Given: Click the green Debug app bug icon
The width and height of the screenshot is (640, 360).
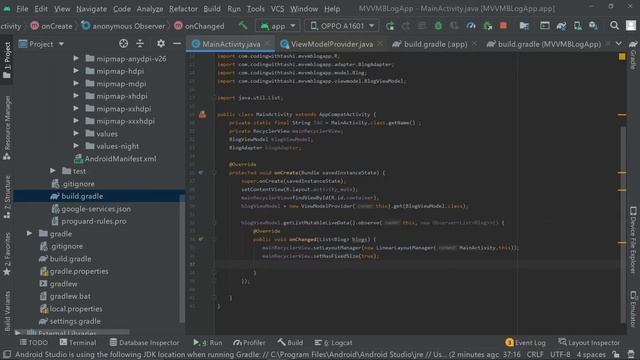Looking at the screenshot, I should 438,26.
